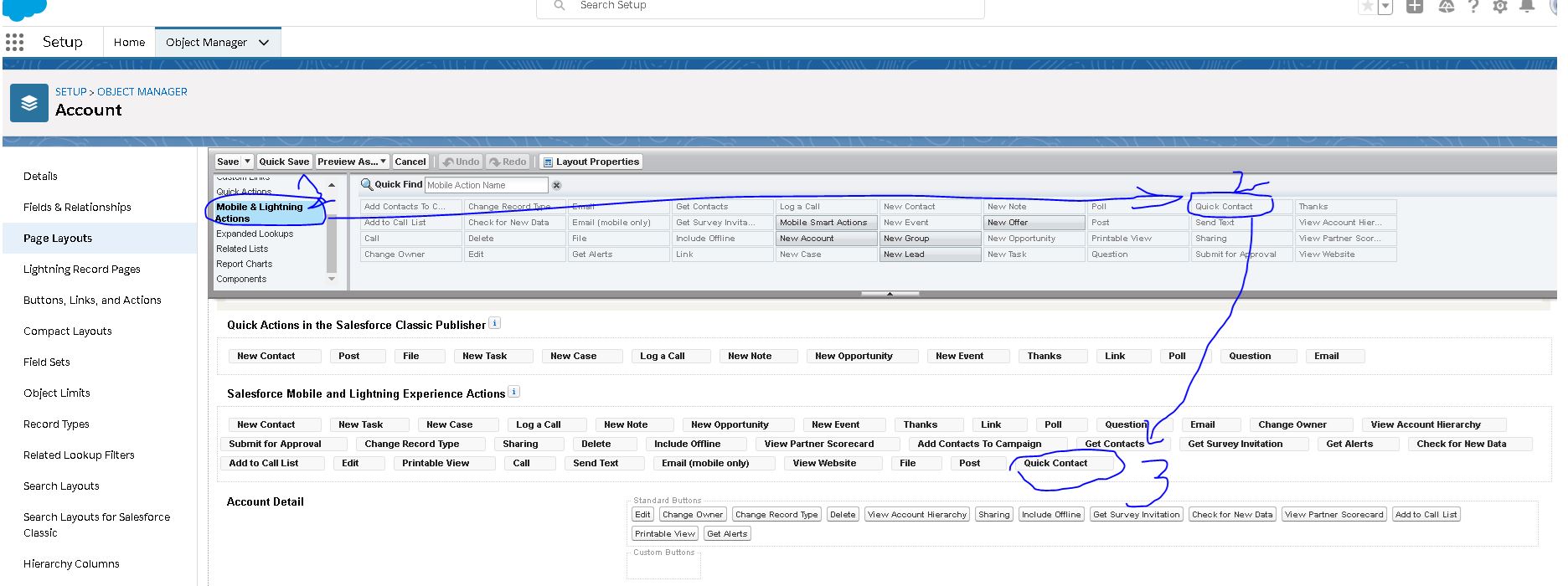Collapse the palette using the handle arrow
This screenshot has height=586, width=1568.
890,294
